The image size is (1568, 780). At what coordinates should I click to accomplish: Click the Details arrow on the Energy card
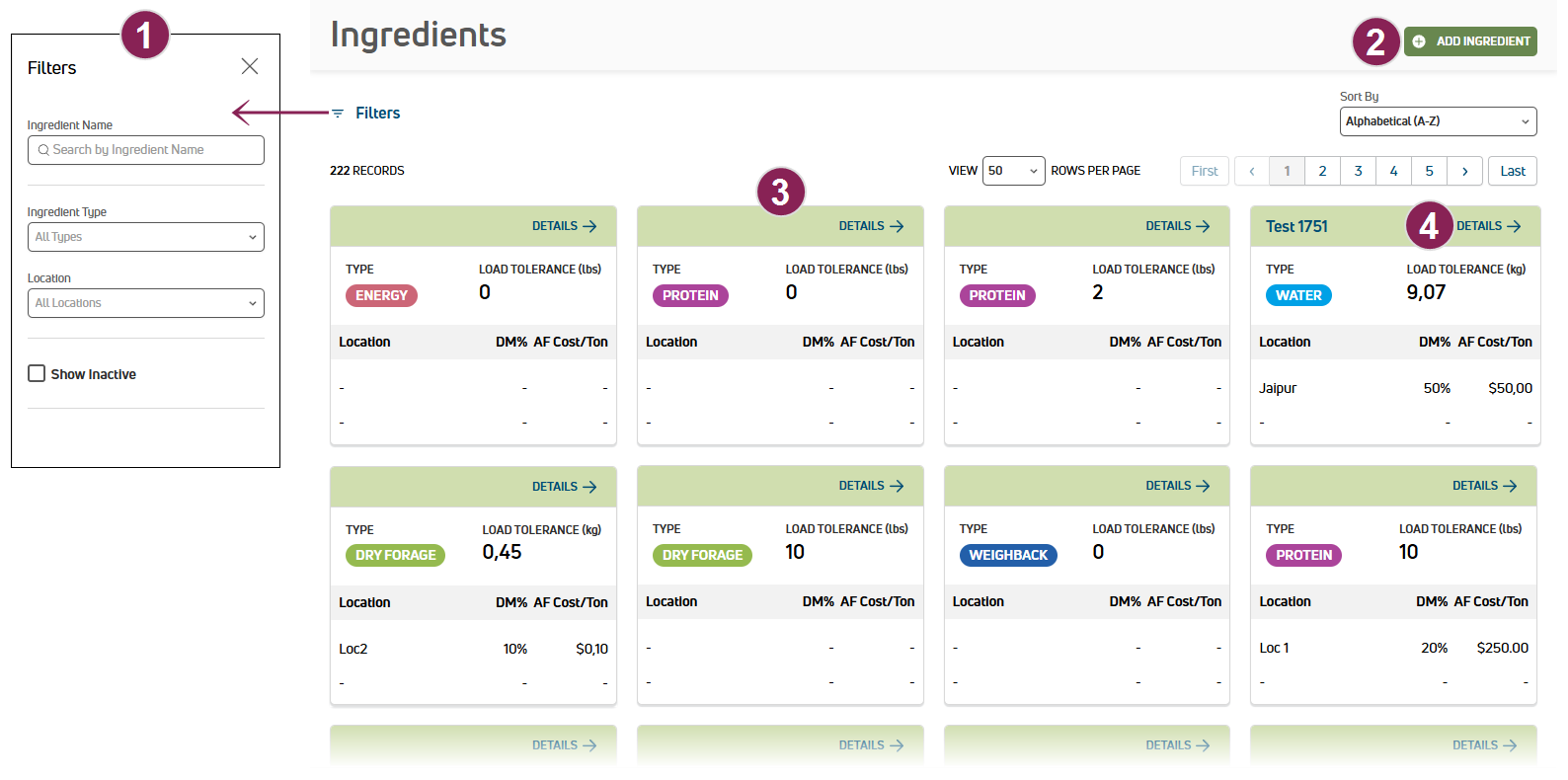[x=589, y=226]
